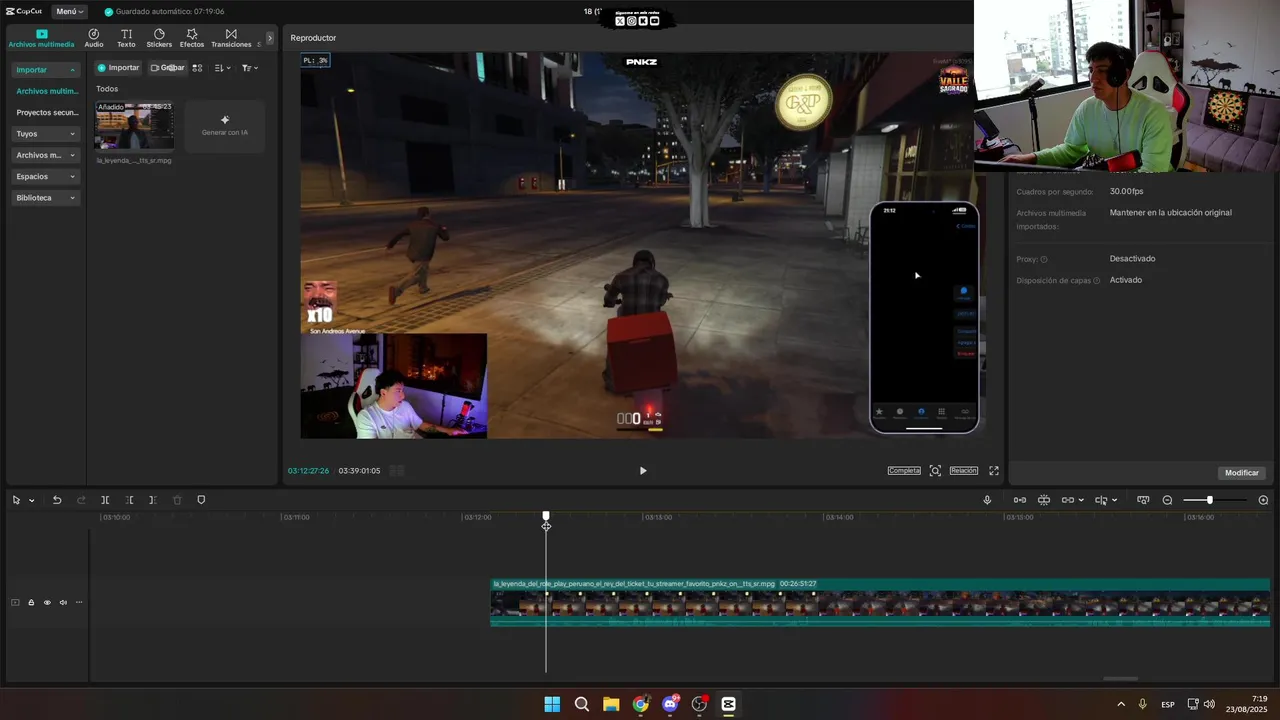Adjust the timeline zoom slider
This screenshot has width=1280, height=720.
1209,500
